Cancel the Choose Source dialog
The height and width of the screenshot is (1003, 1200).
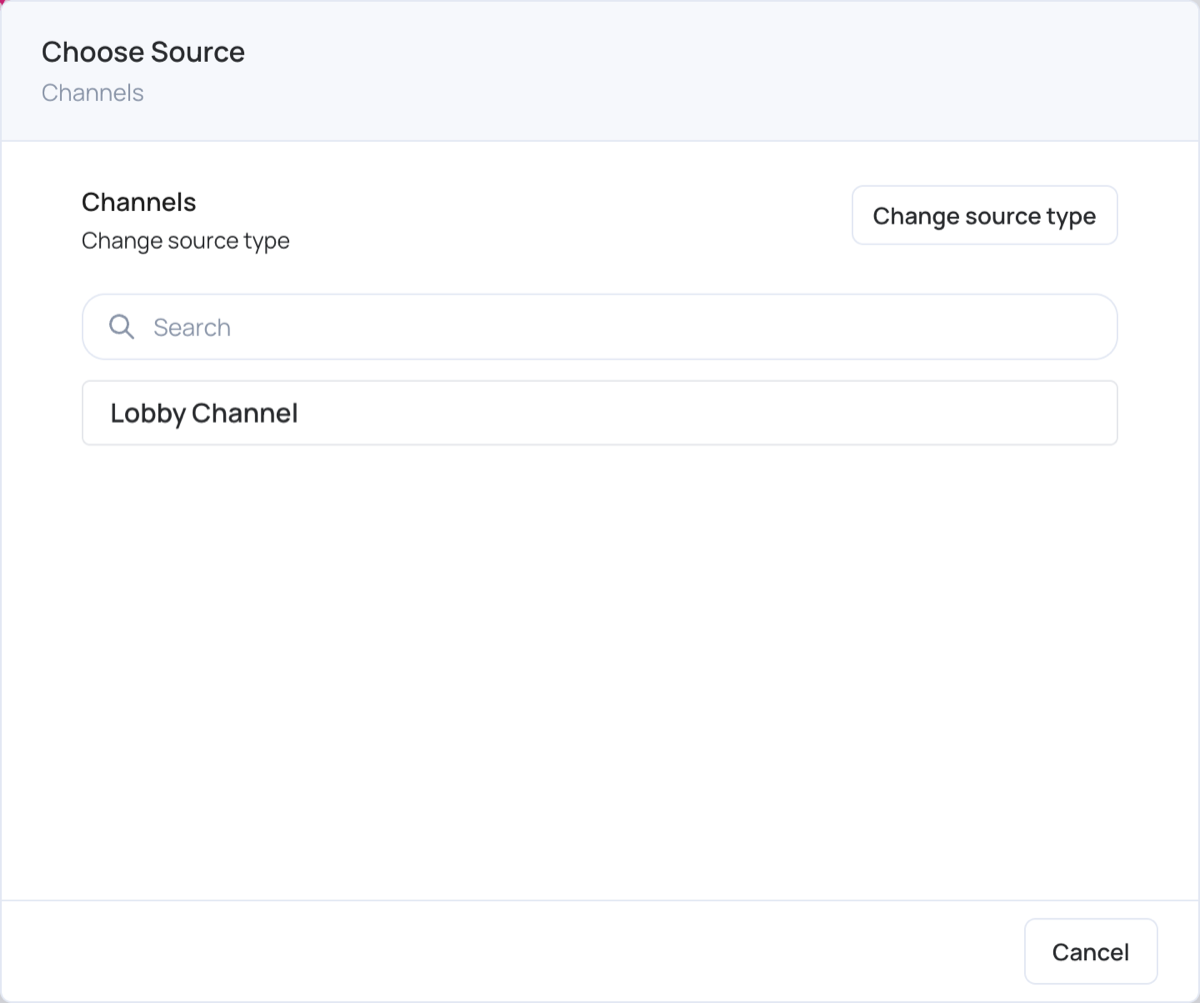pyautogui.click(x=1090, y=952)
